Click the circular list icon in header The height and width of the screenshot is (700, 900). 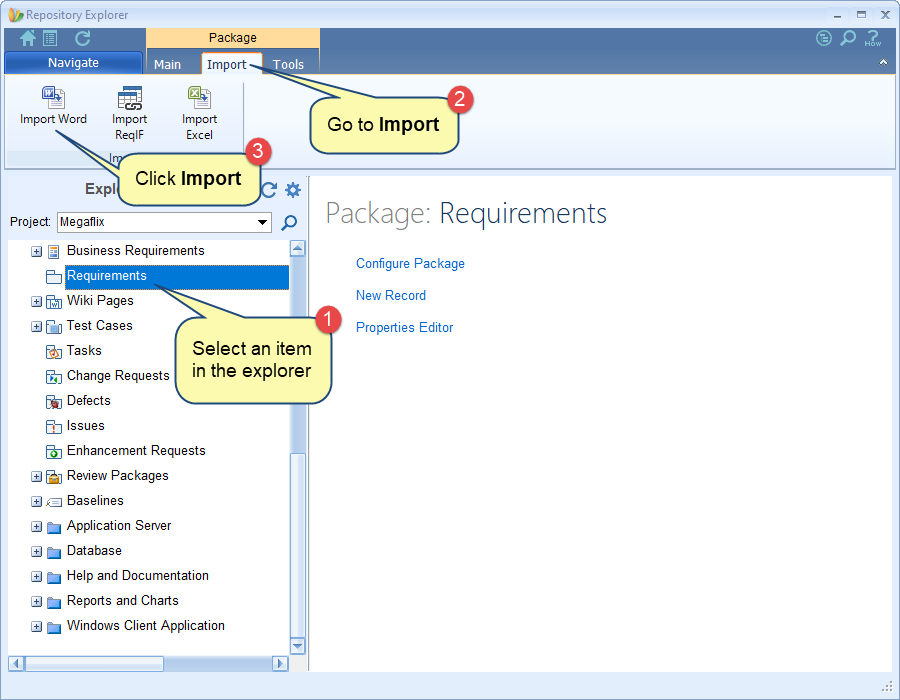pyautogui.click(x=824, y=38)
